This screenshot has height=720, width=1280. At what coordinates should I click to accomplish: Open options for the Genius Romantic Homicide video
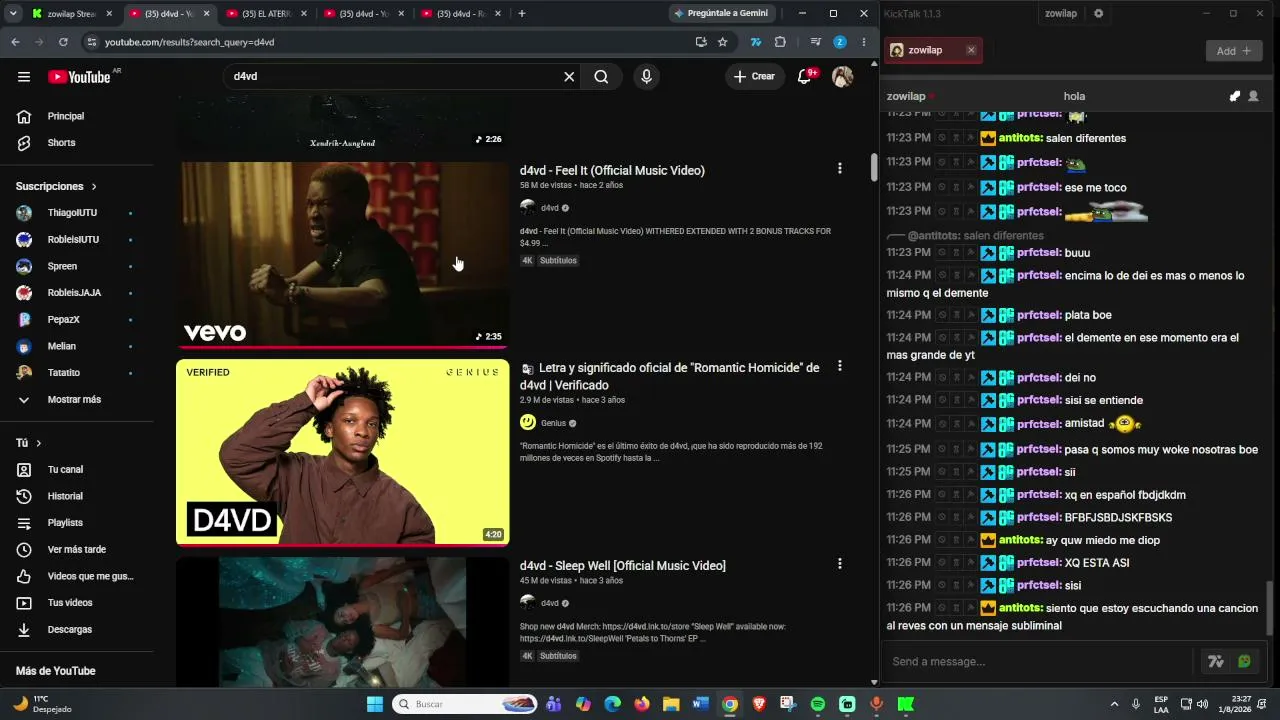point(840,367)
